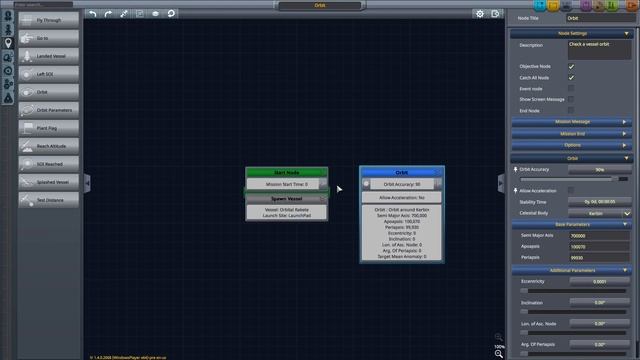
Task: Enable the Show Screen Message checkbox
Action: click(571, 99)
